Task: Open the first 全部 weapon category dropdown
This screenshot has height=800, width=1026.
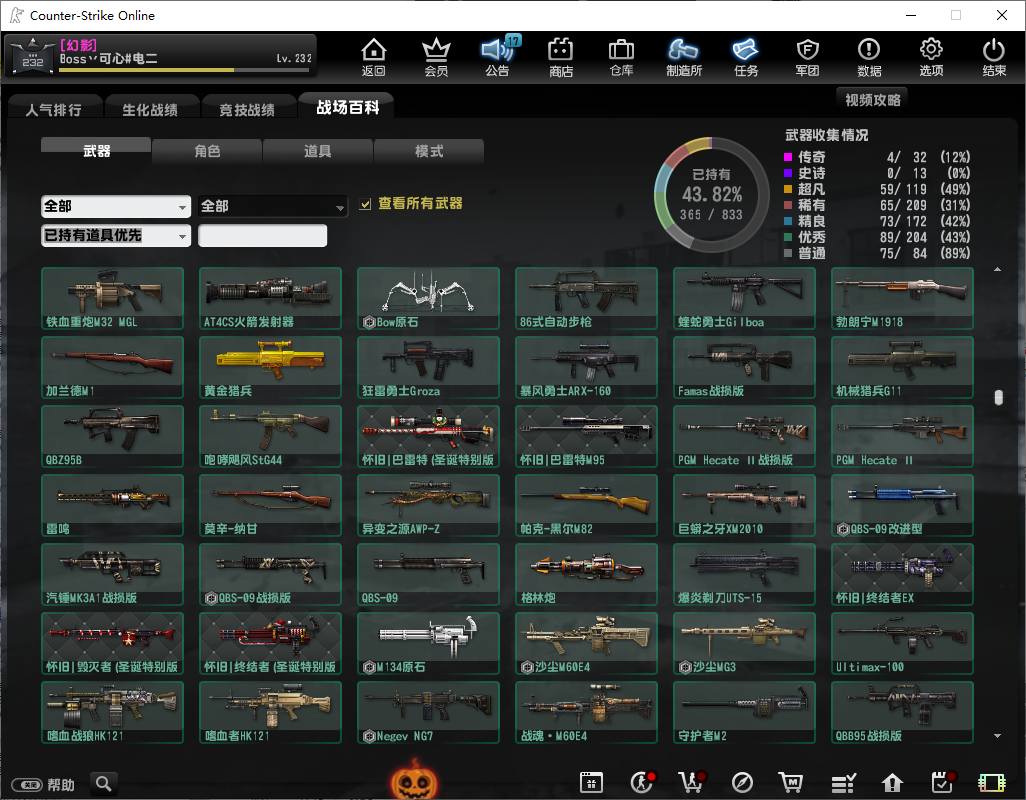Action: [116, 207]
